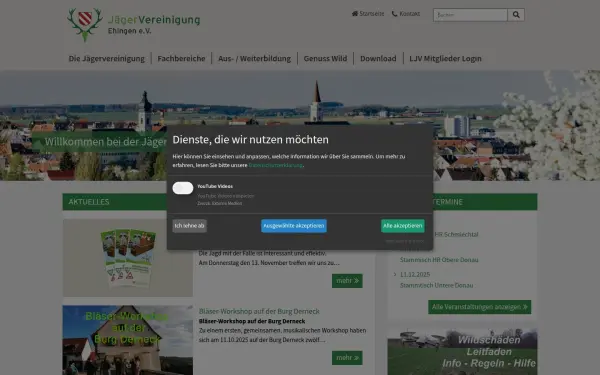Click the 'HR Schmiechtal' event entry
This screenshot has width=600, height=375.
coord(456,235)
